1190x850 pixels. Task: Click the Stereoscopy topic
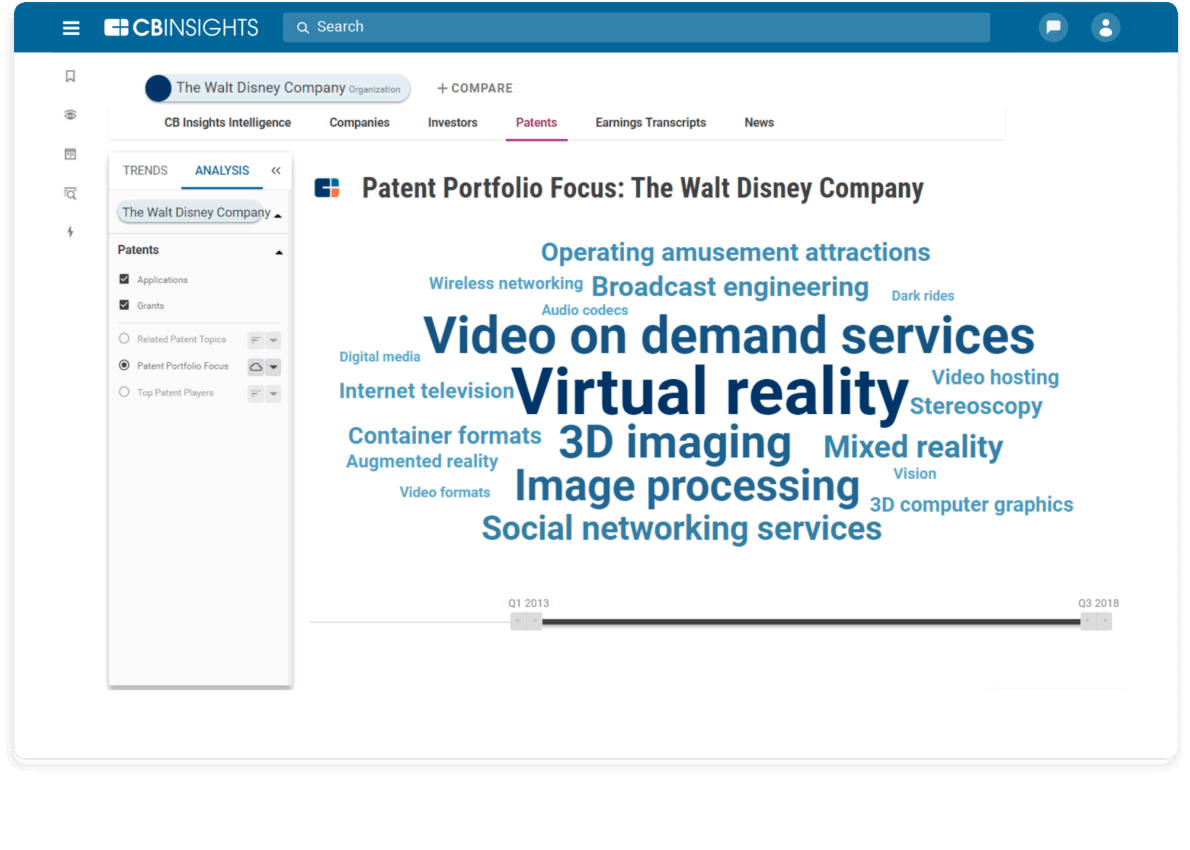(976, 407)
